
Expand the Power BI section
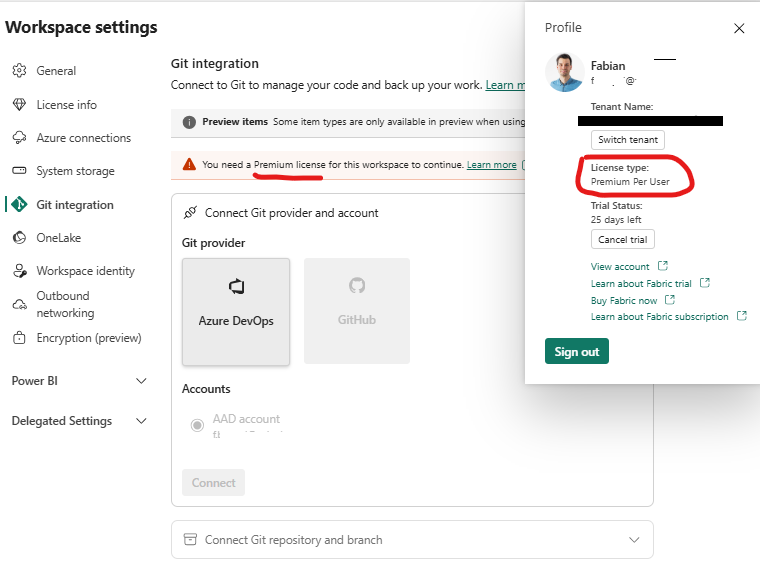click(x=79, y=381)
